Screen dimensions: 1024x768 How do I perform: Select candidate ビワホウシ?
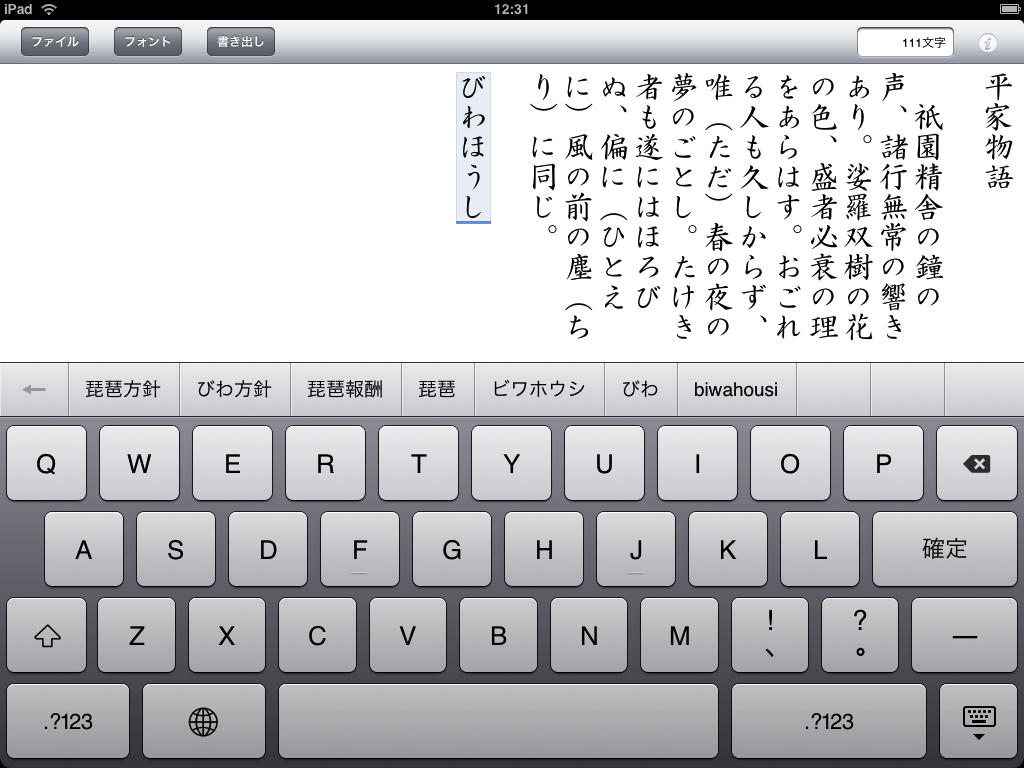(539, 389)
